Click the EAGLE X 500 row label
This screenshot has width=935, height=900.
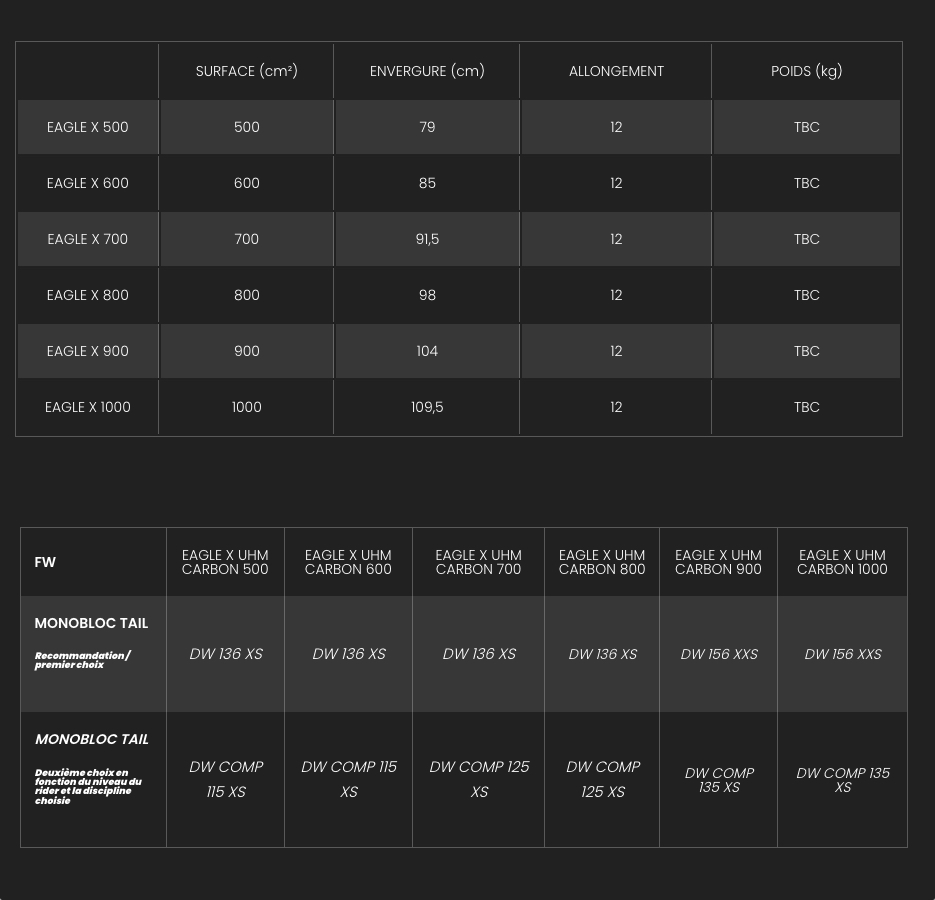[88, 127]
